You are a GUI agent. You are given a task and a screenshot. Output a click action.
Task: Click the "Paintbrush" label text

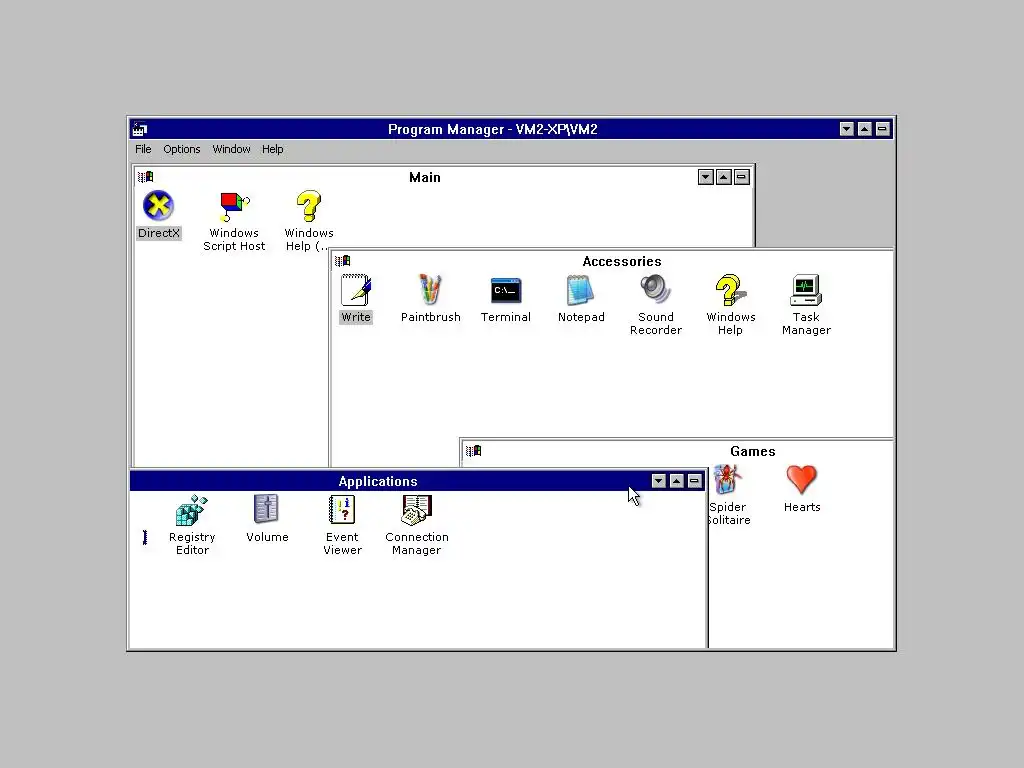[x=430, y=317]
